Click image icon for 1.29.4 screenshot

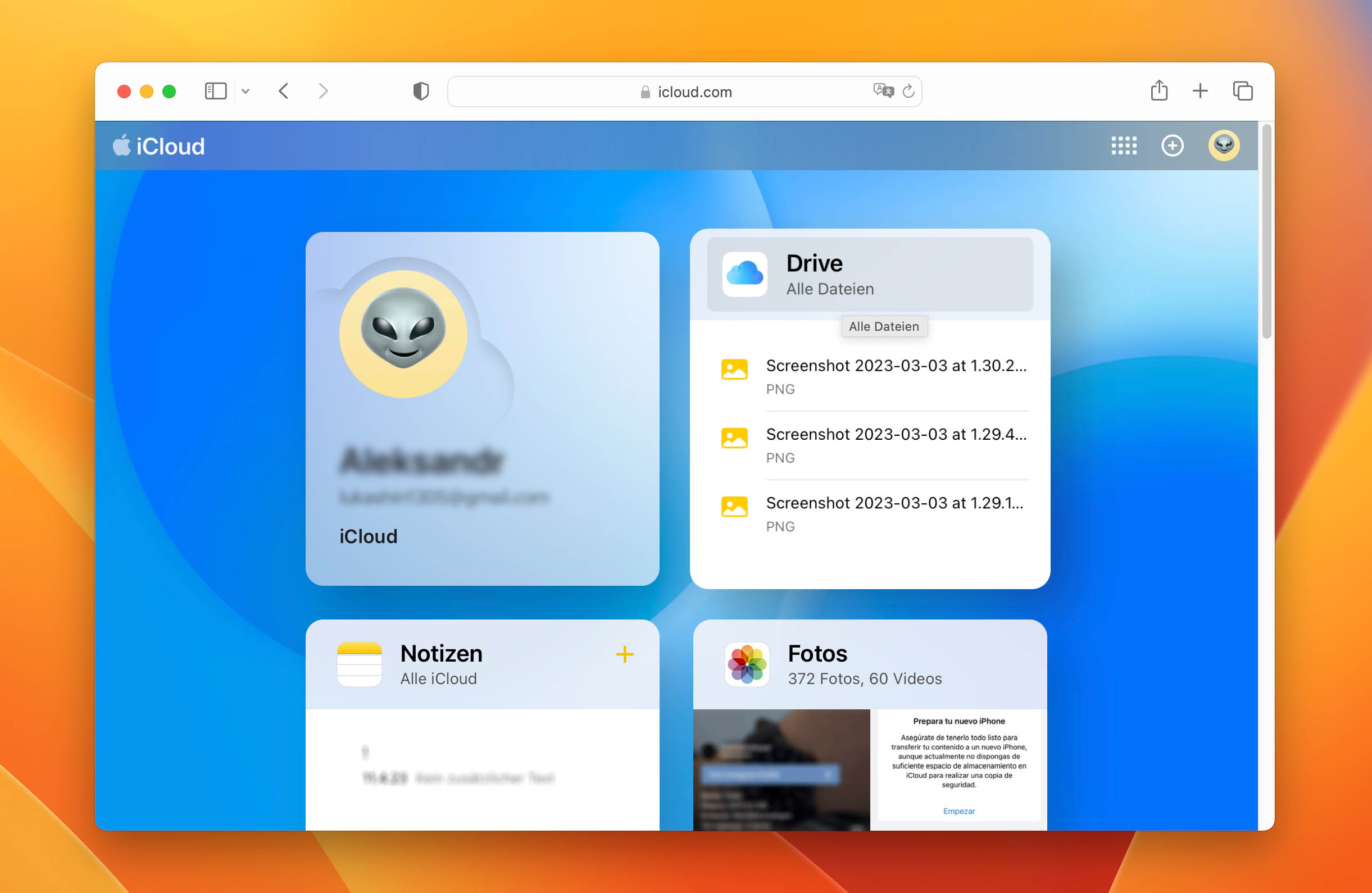[734, 438]
